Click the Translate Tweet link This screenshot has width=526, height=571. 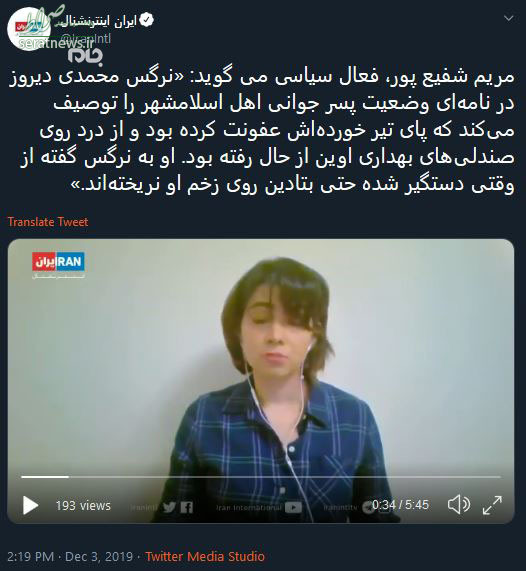point(48,222)
